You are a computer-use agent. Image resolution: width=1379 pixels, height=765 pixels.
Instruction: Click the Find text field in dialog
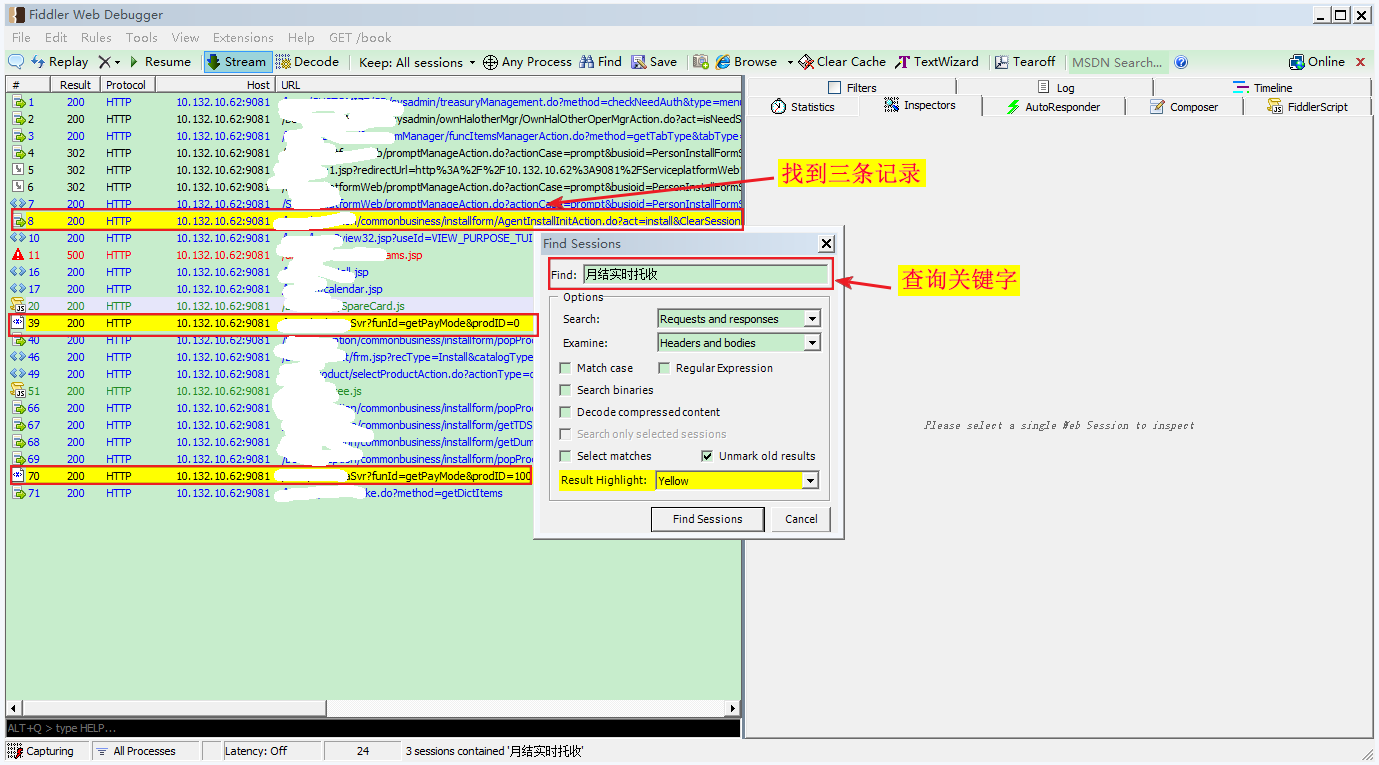point(706,274)
